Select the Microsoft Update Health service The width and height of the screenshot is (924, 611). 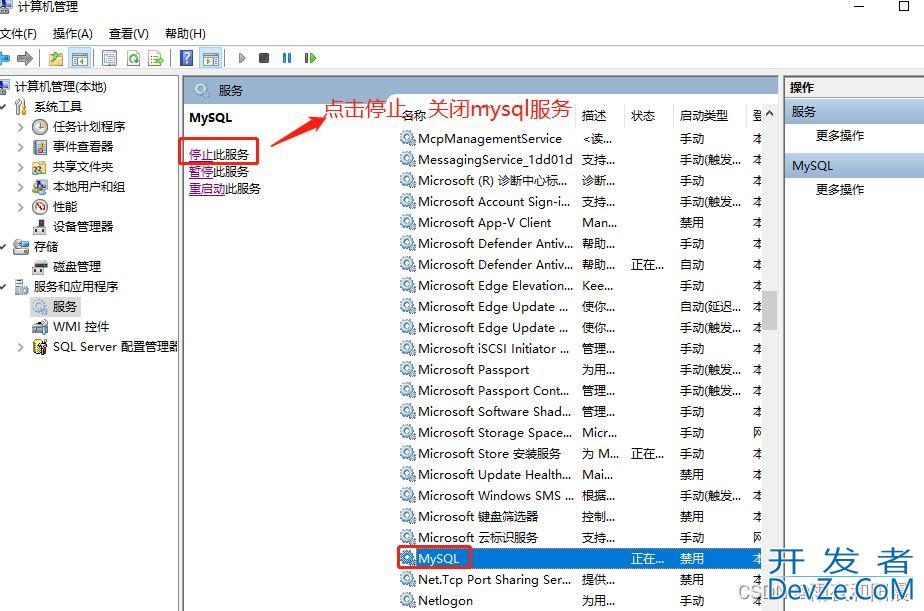580,474
